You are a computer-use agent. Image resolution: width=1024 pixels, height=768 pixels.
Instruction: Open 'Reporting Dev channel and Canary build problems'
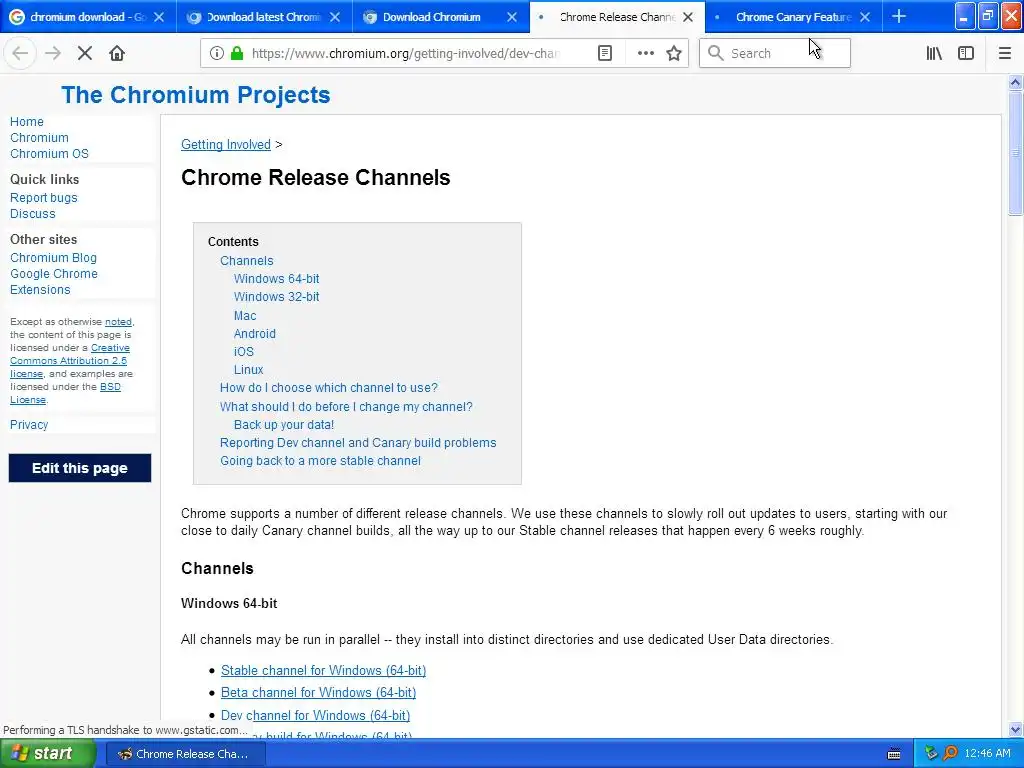pyautogui.click(x=358, y=443)
